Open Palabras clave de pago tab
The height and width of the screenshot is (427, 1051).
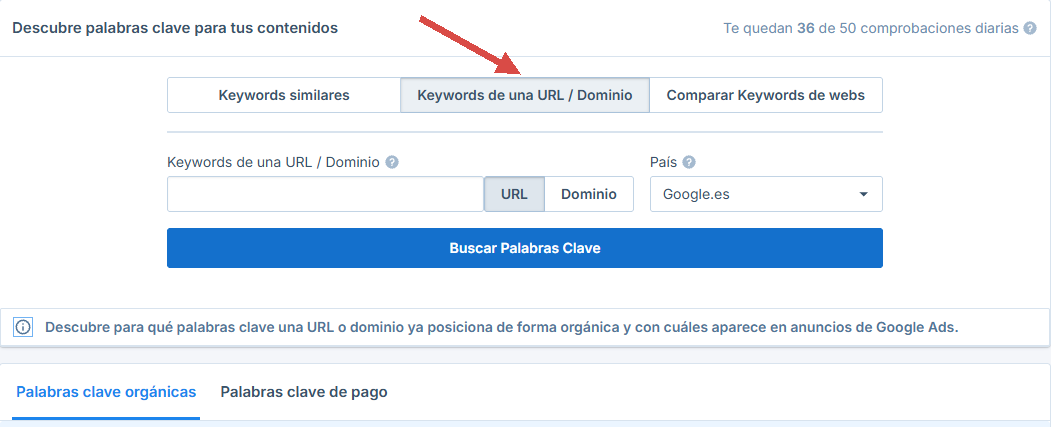coord(304,392)
